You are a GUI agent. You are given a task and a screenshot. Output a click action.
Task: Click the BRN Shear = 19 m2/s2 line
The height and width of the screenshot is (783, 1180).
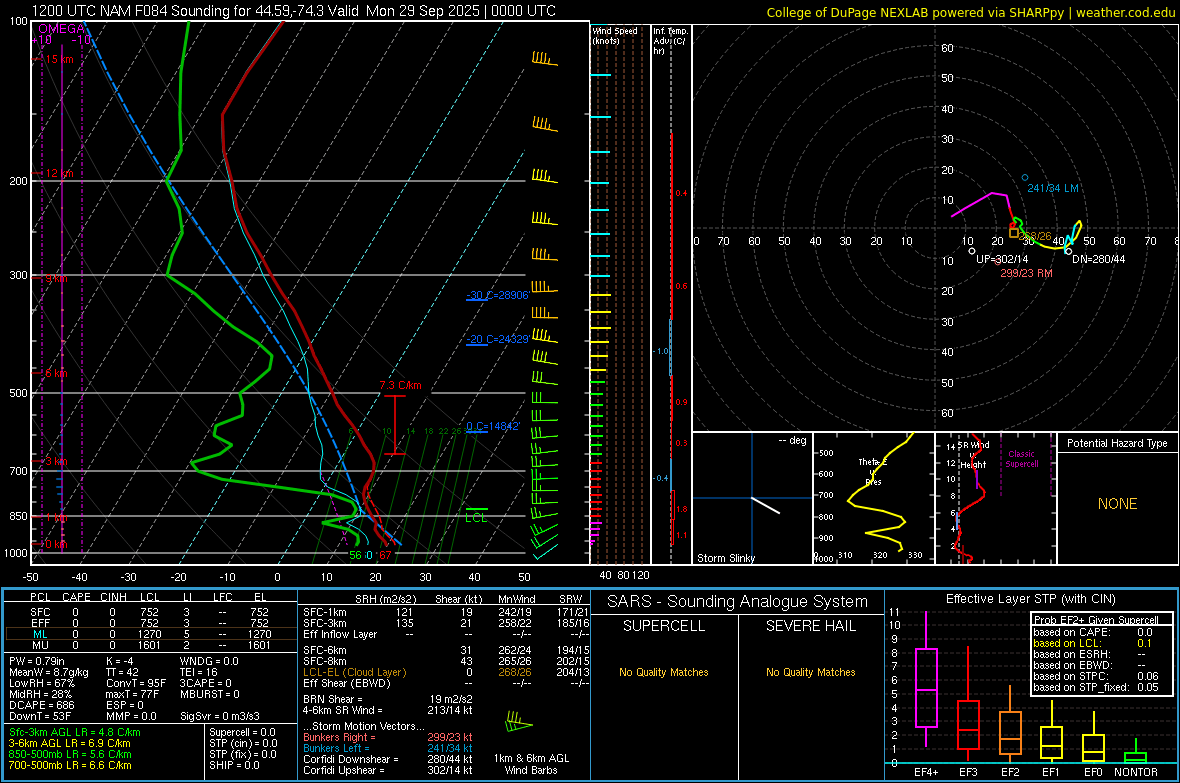tap(388, 699)
